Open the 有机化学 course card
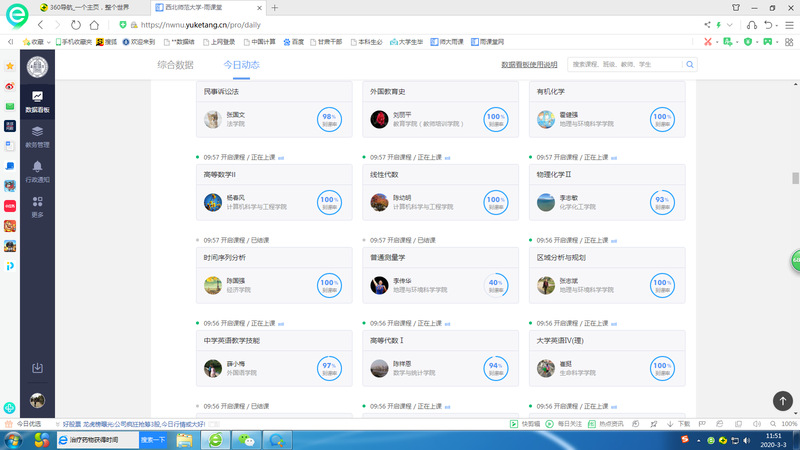 tap(607, 109)
